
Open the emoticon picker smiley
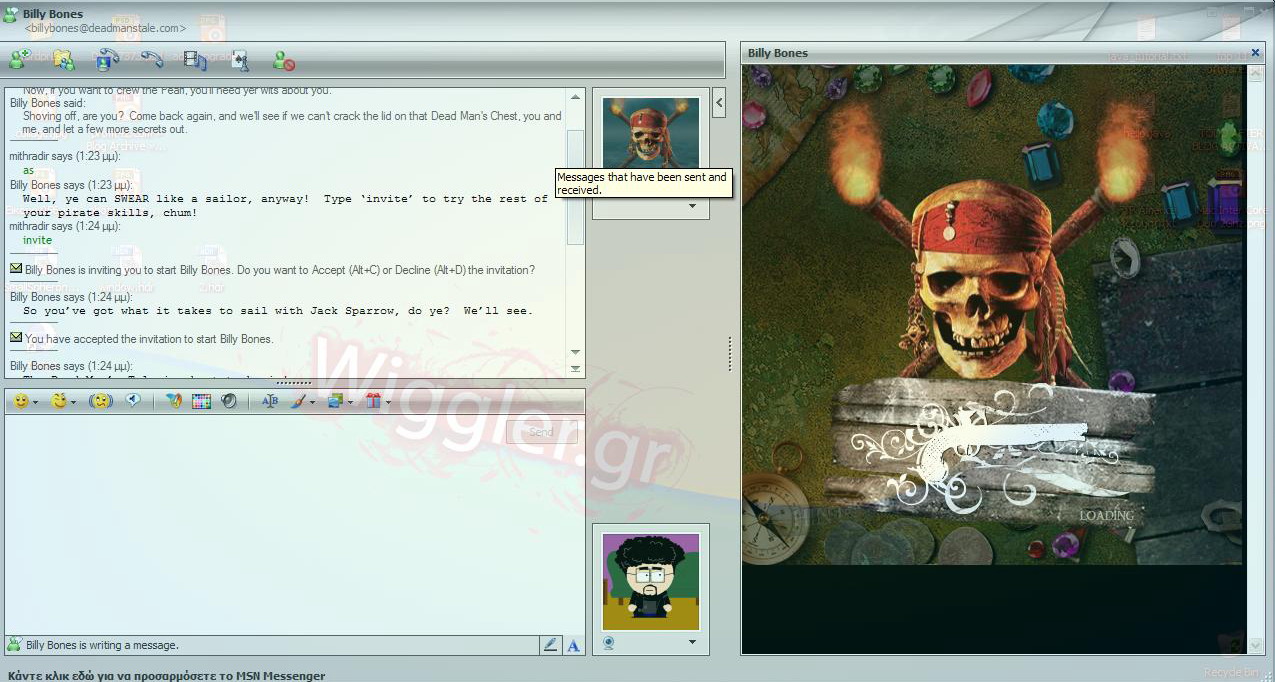20,401
